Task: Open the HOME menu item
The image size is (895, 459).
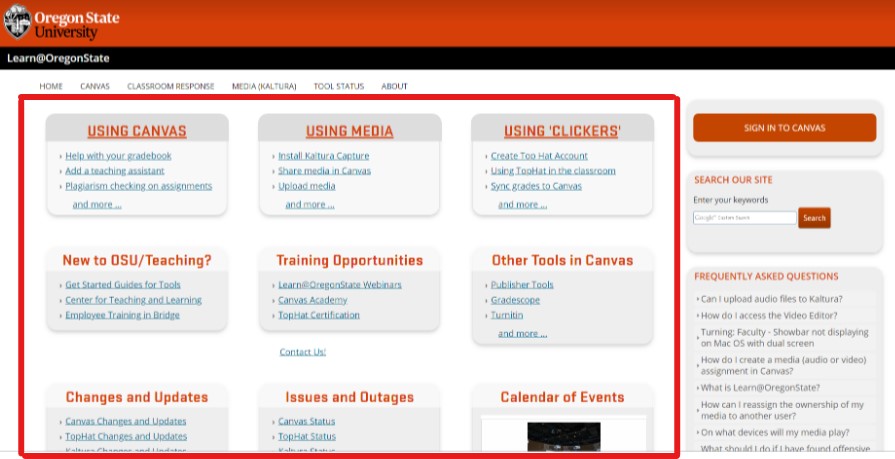Action: point(51,86)
